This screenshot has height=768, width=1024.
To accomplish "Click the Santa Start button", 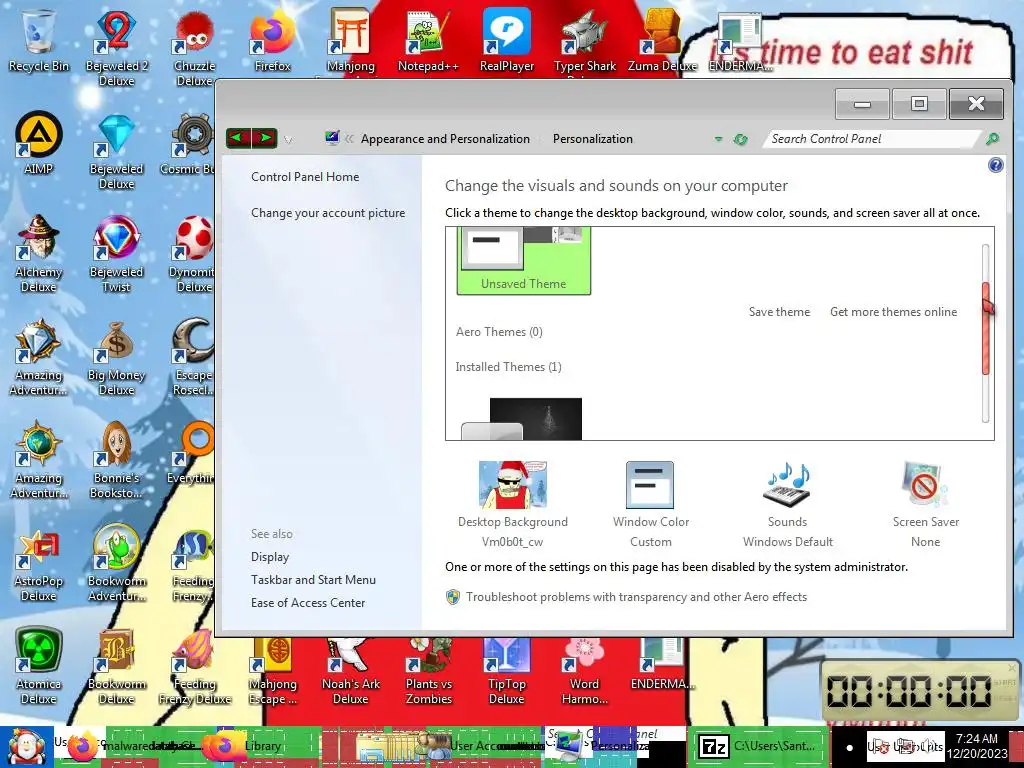I will [26, 746].
